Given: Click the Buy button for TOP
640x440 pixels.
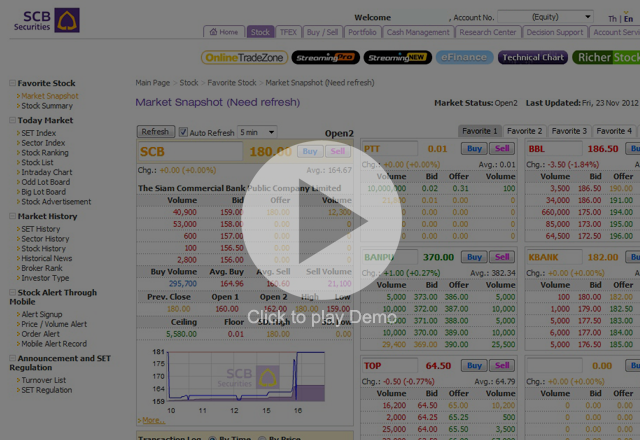Looking at the screenshot, I should click(x=474, y=366).
